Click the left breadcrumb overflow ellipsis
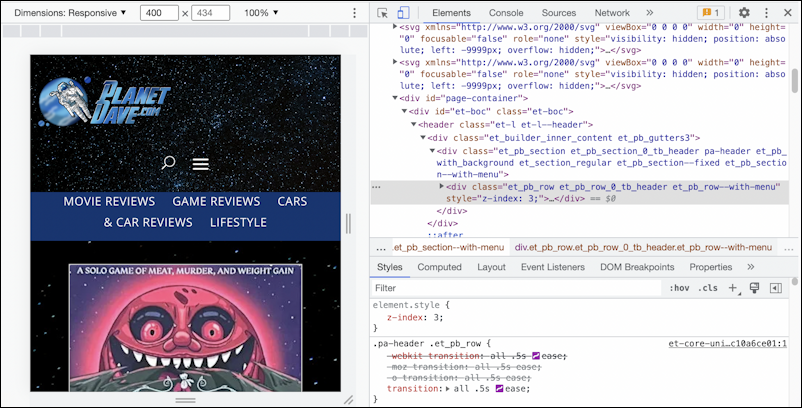 381,248
